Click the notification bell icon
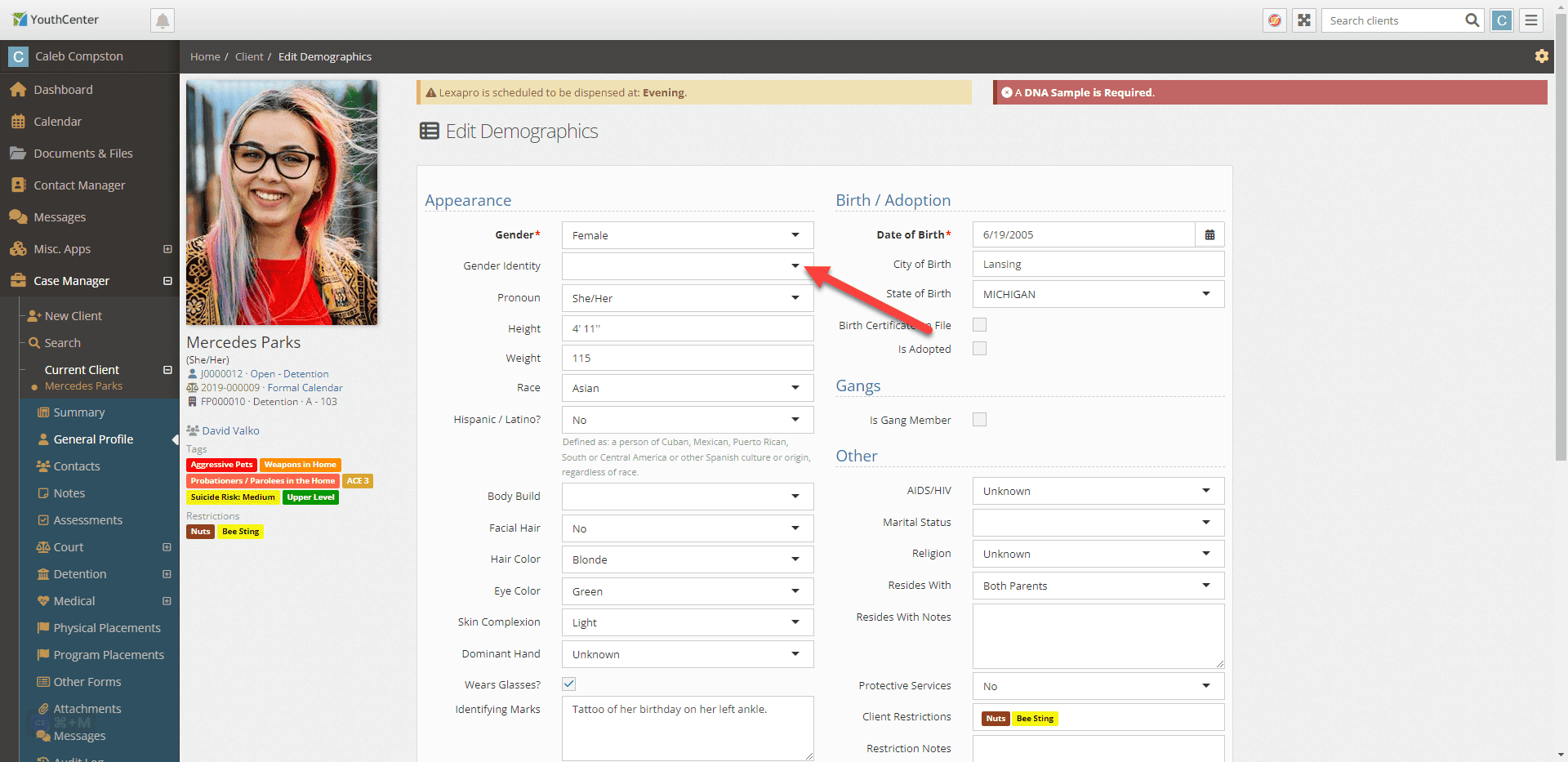Image resolution: width=1568 pixels, height=762 pixels. pos(163,20)
